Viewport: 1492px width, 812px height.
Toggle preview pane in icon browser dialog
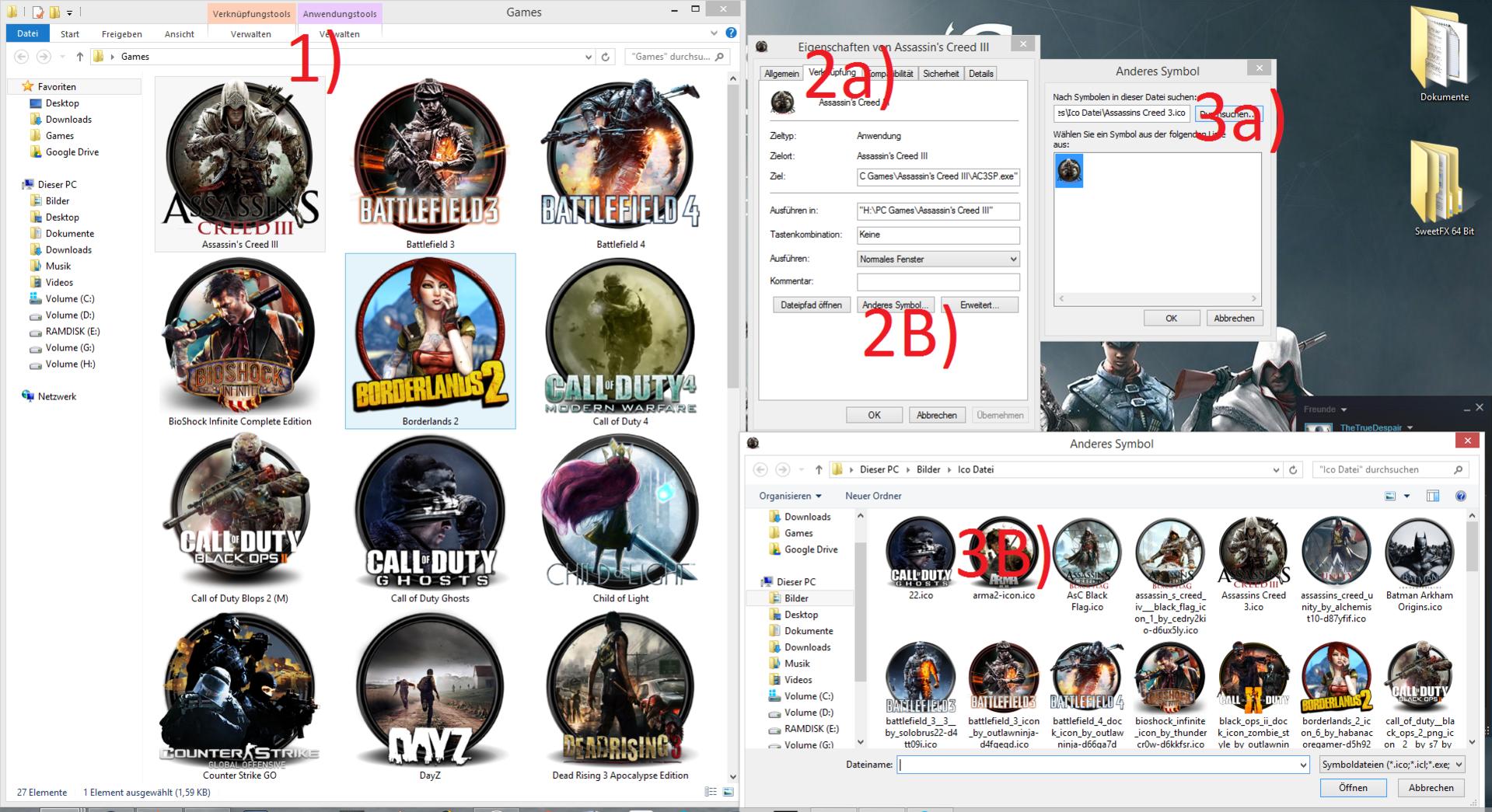tap(1433, 496)
